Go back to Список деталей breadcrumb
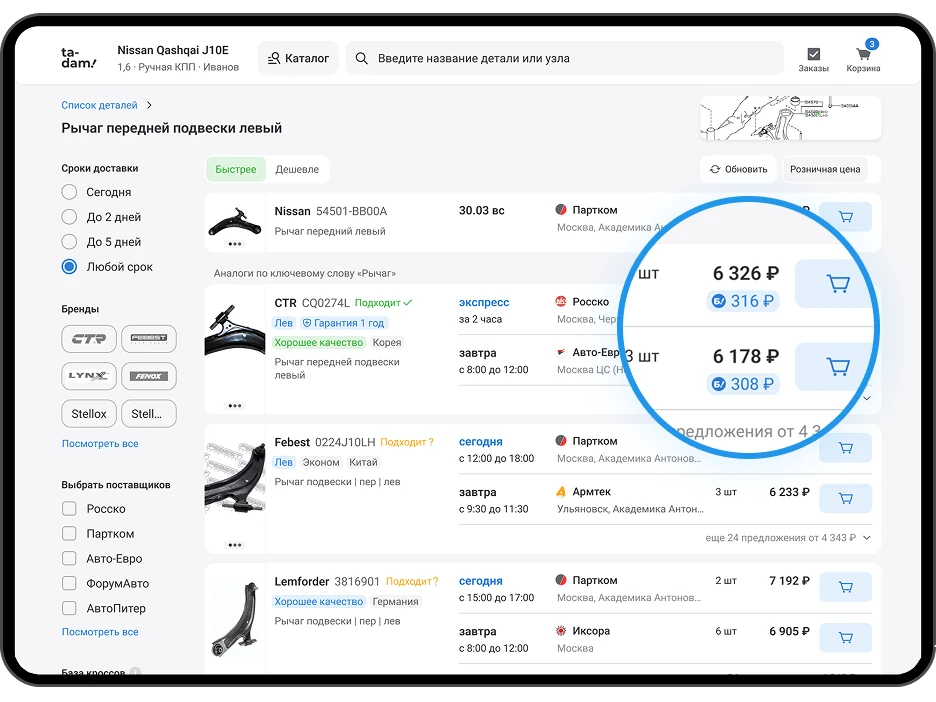936x702 pixels. click(x=99, y=105)
